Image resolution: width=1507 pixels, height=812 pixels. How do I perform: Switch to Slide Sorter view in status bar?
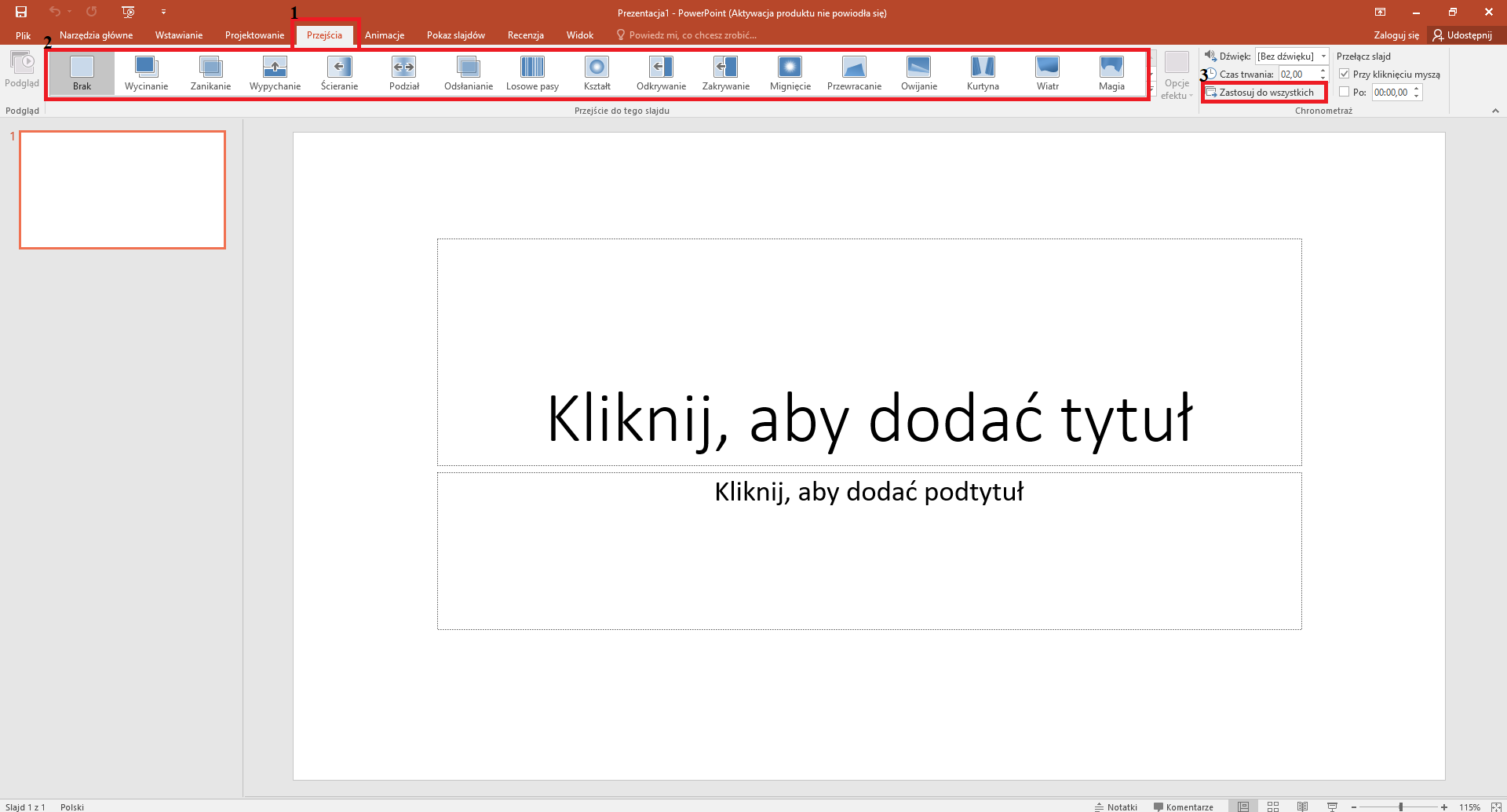pyautogui.click(x=1273, y=807)
